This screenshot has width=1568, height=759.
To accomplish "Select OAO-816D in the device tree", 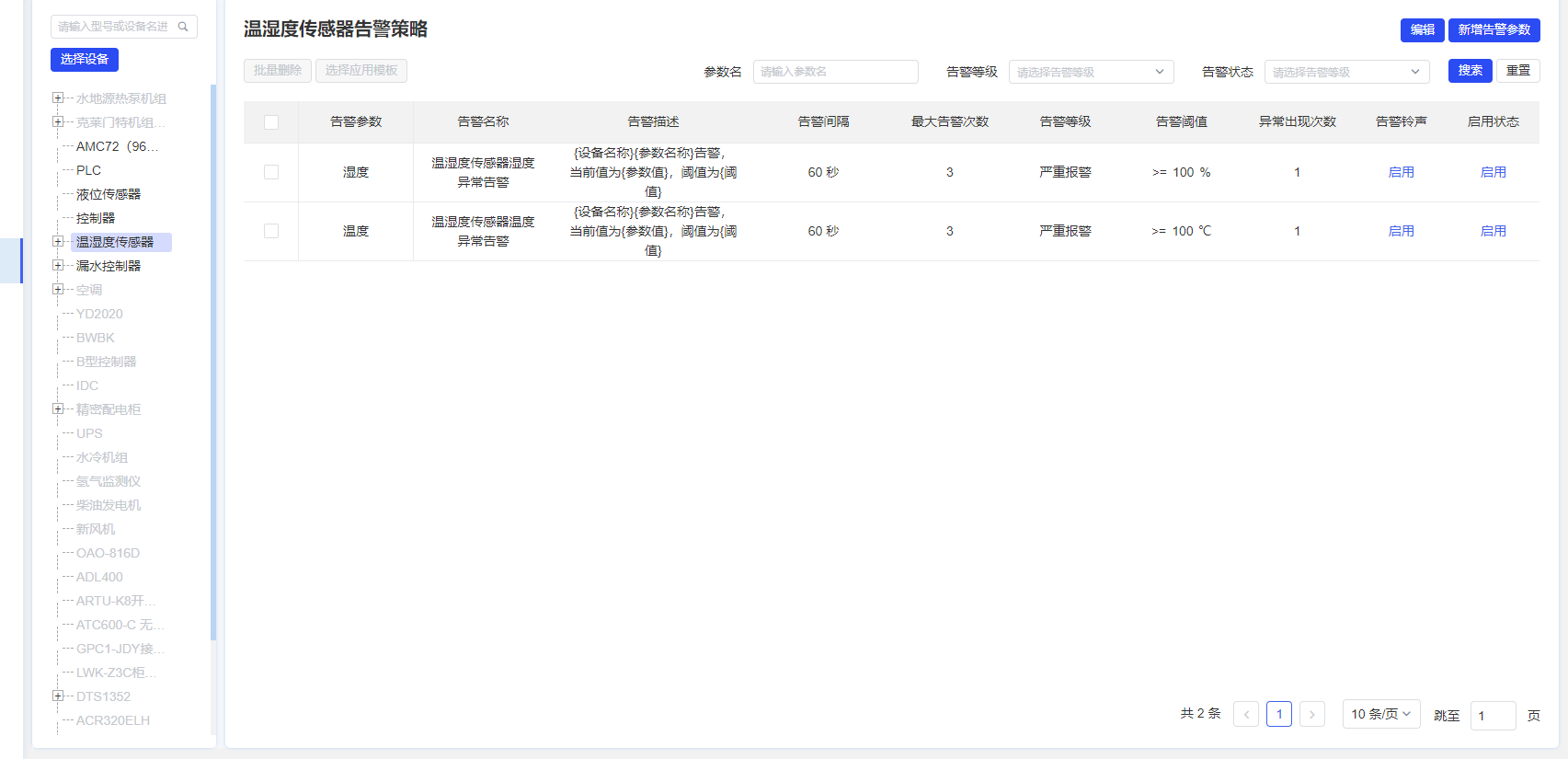I will click(108, 553).
